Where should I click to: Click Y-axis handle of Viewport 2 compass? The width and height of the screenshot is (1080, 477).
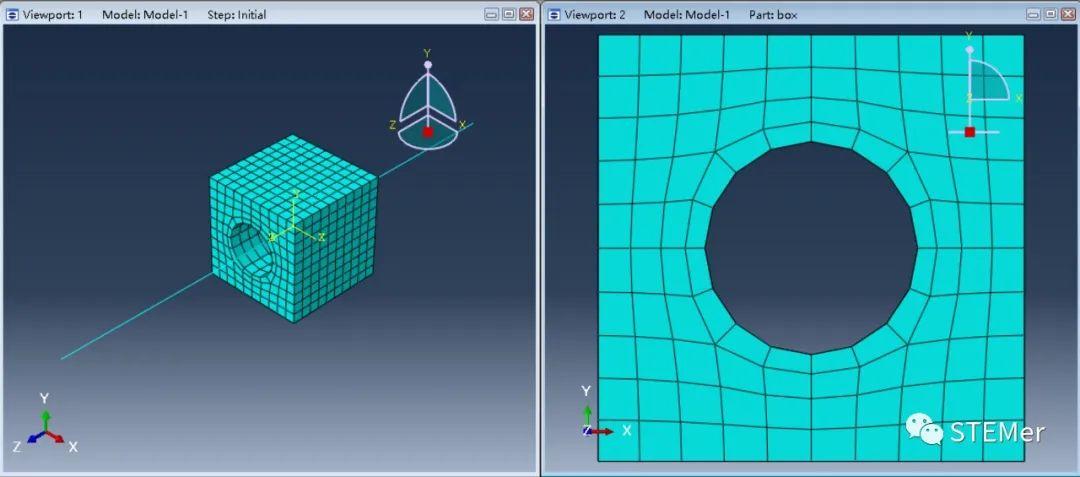point(970,49)
